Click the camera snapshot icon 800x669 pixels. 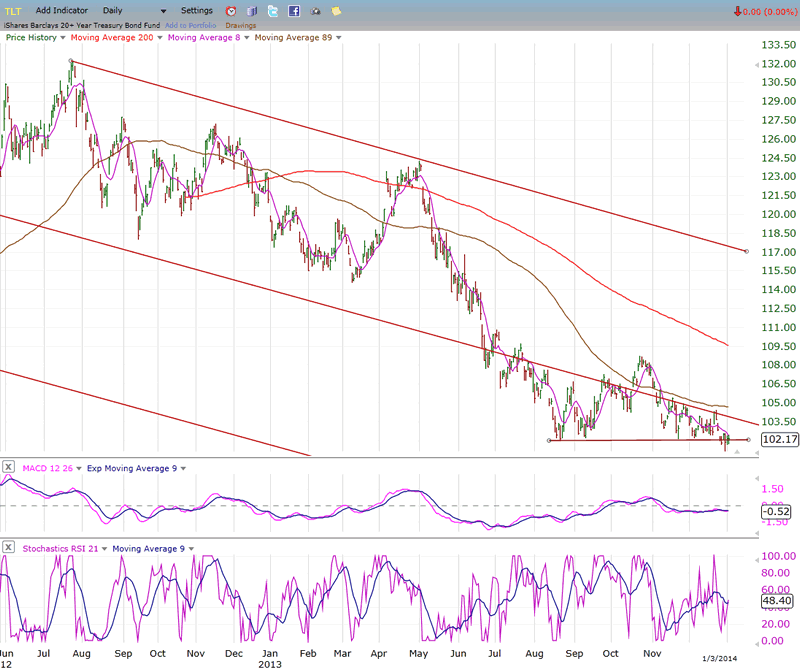[x=316, y=11]
